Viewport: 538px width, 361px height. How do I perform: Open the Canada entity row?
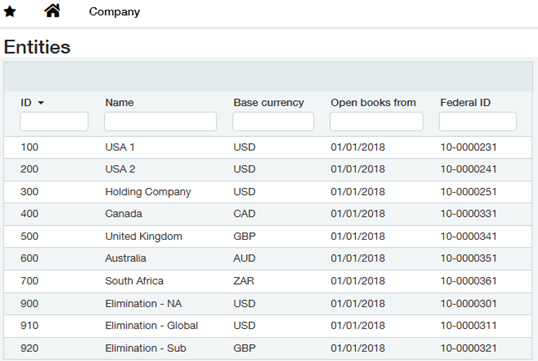[268, 214]
